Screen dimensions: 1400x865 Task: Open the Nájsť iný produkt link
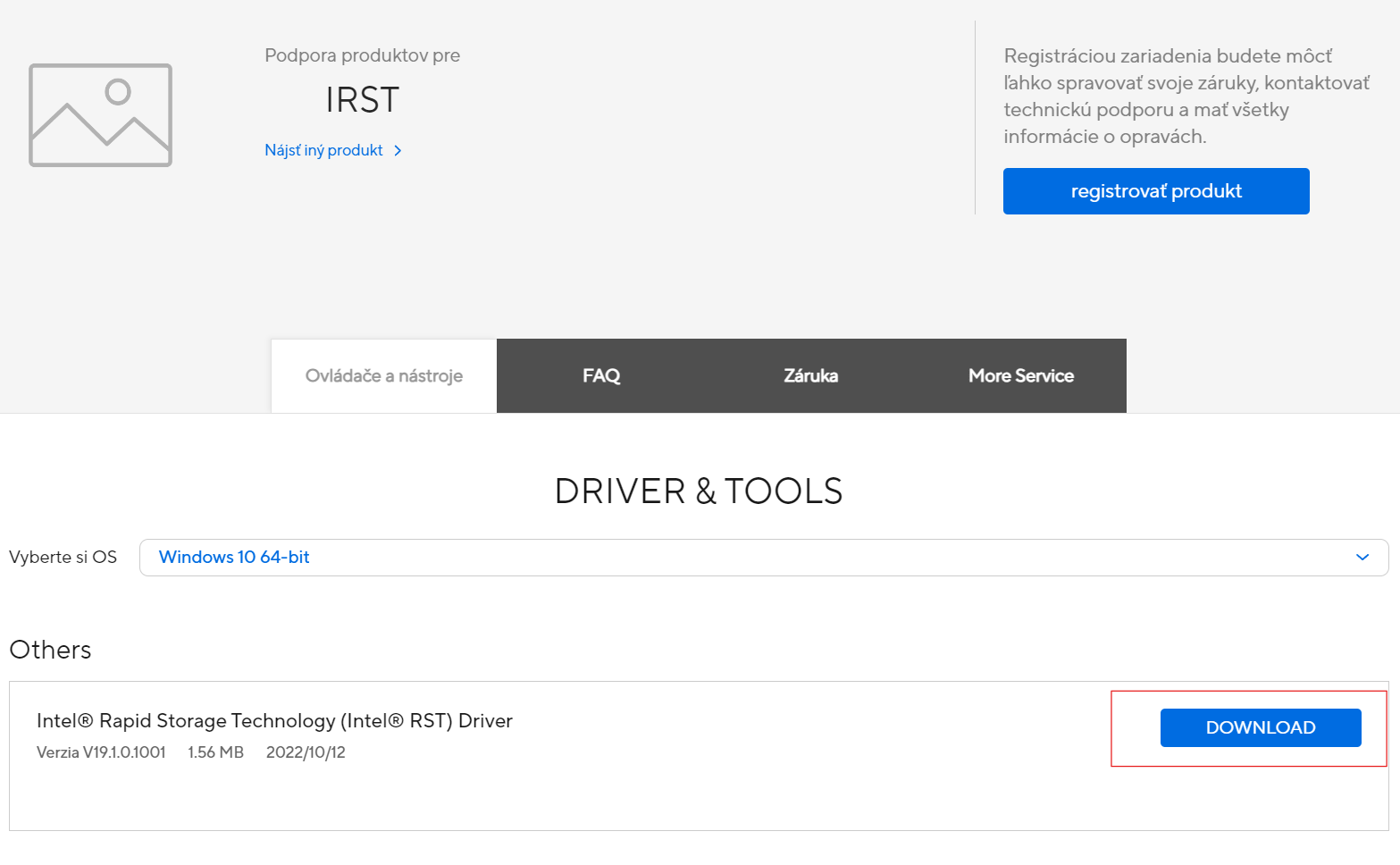(x=323, y=150)
